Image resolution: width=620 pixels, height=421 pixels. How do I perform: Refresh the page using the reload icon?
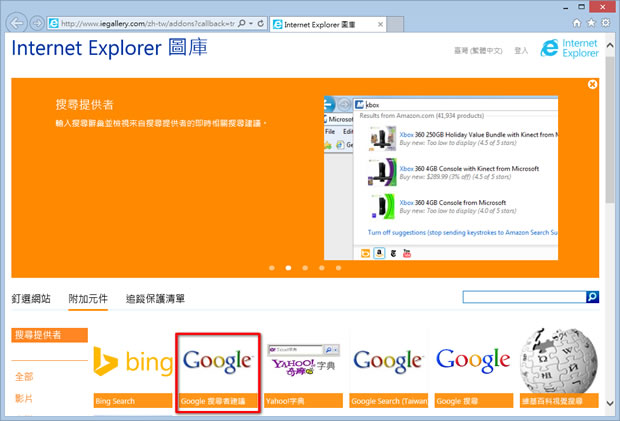261,23
